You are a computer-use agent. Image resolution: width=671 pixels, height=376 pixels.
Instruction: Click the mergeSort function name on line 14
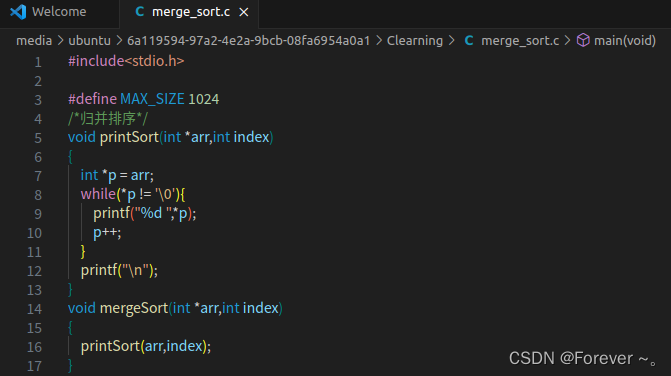click(x=134, y=308)
